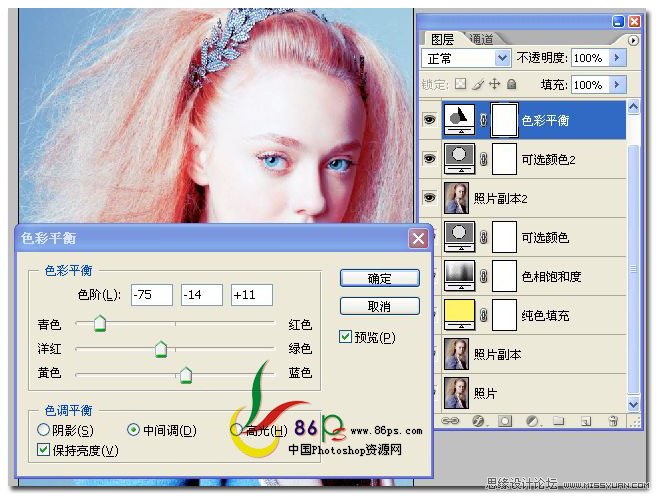Image resolution: width=660 pixels, height=500 pixels.
Task: Click the 洋红-绿色 slider handle
Action: click(x=161, y=349)
